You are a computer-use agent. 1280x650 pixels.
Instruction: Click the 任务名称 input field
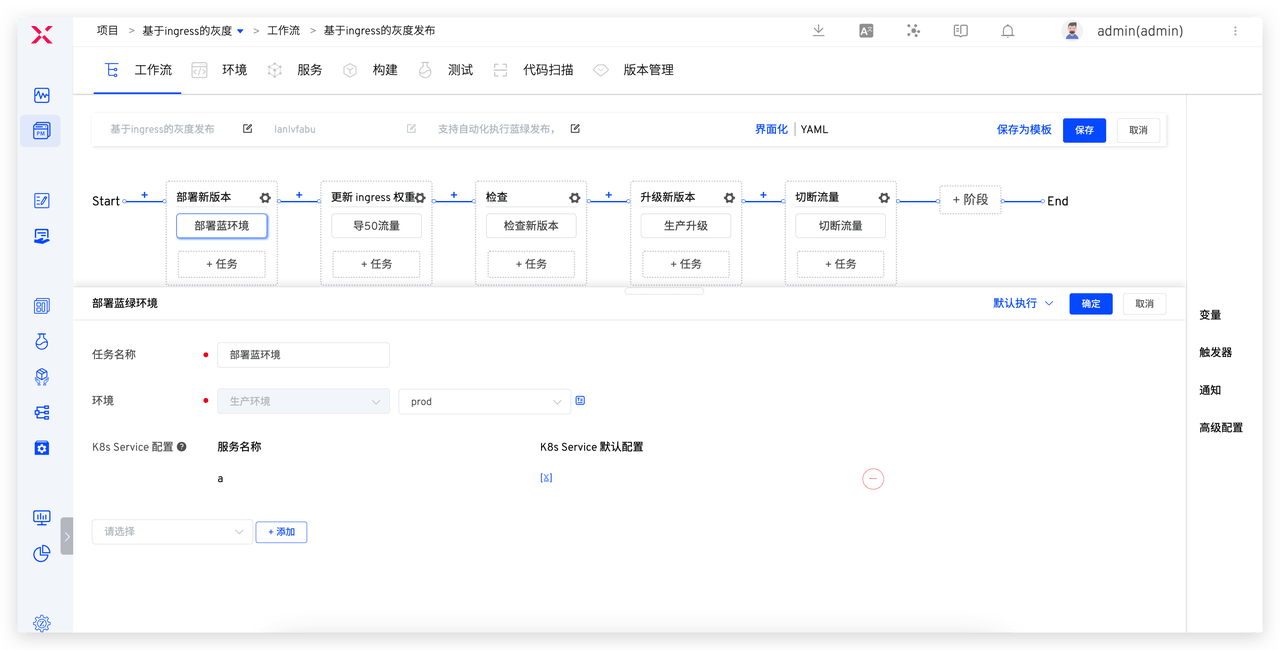[303, 355]
